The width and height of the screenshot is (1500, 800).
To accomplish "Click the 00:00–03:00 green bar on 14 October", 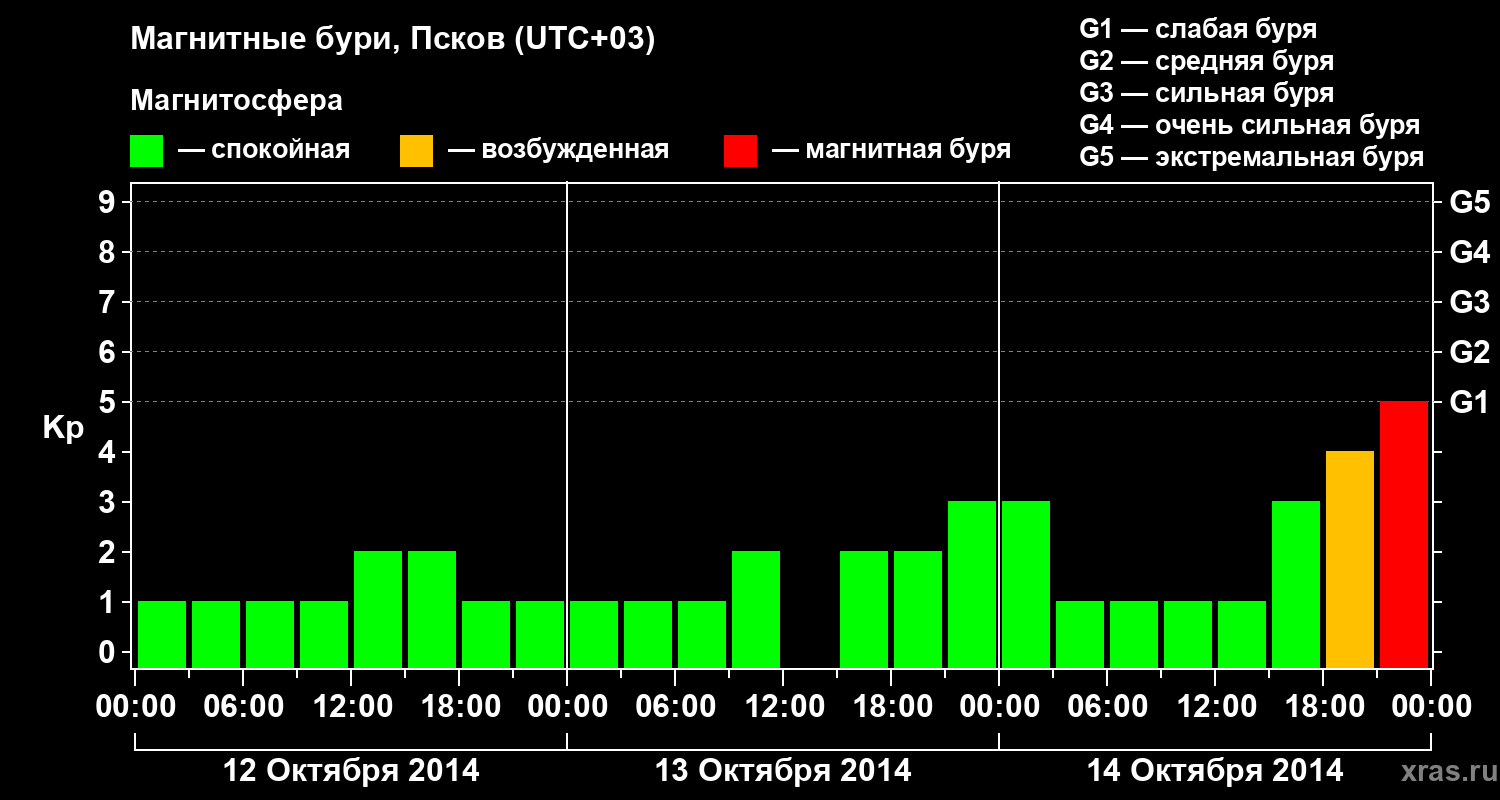I will [1026, 584].
